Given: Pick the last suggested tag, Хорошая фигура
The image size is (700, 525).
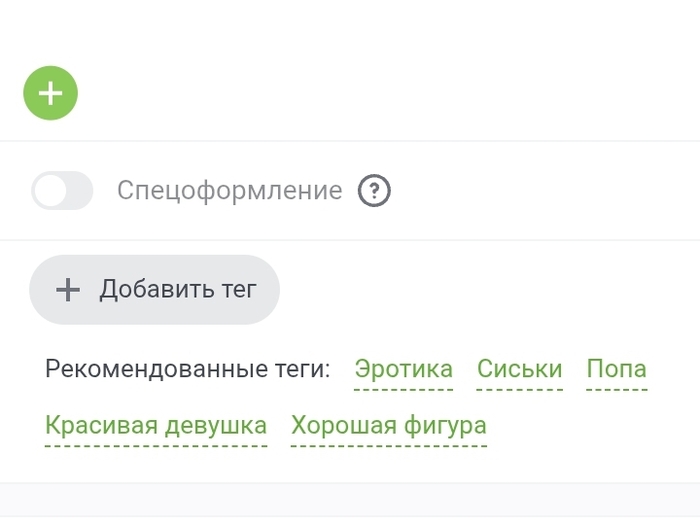Looking at the screenshot, I should 388,426.
